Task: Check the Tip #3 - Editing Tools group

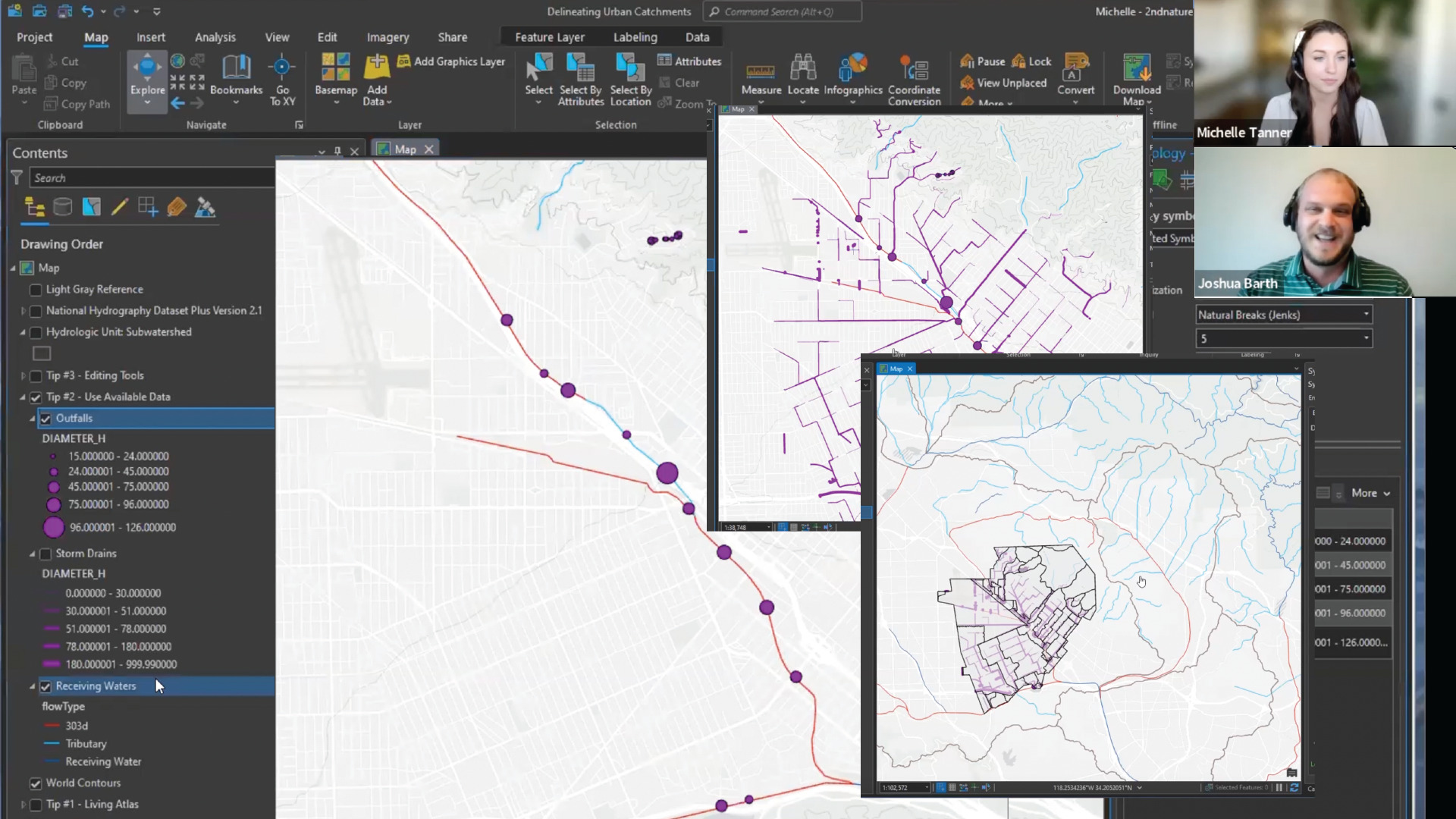Action: point(36,376)
